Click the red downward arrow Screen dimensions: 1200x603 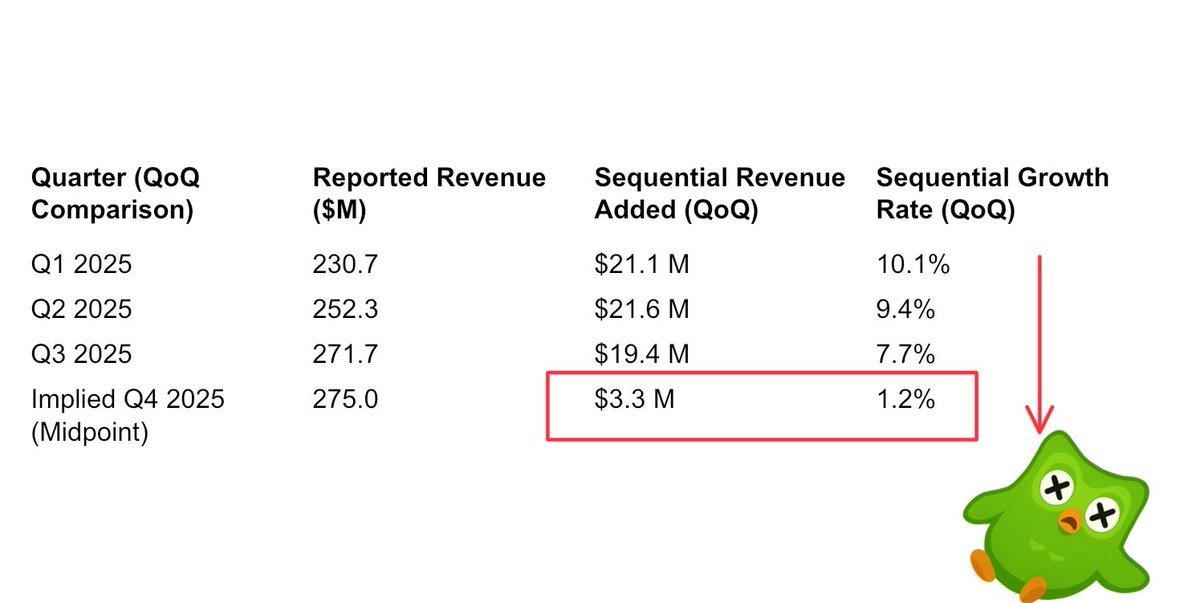coord(1040,340)
